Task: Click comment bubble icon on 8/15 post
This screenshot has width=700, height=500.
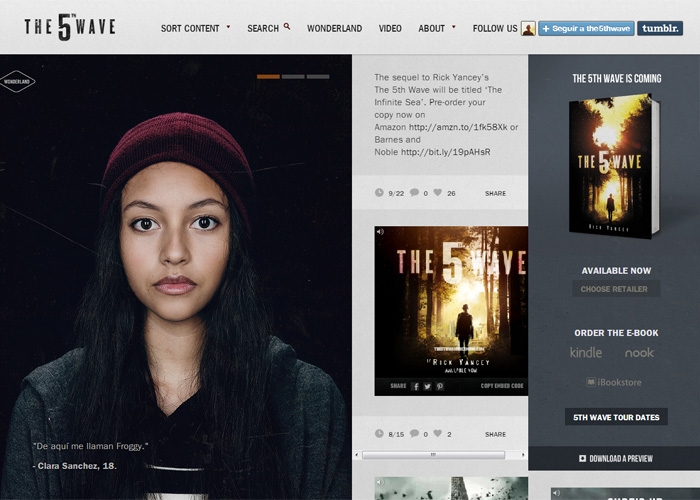Action: (414, 433)
